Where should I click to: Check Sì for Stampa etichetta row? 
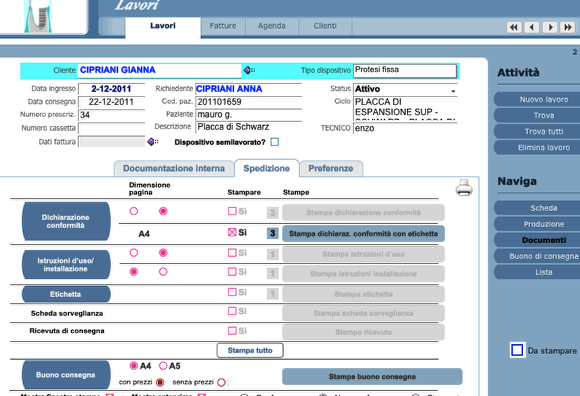pos(232,292)
